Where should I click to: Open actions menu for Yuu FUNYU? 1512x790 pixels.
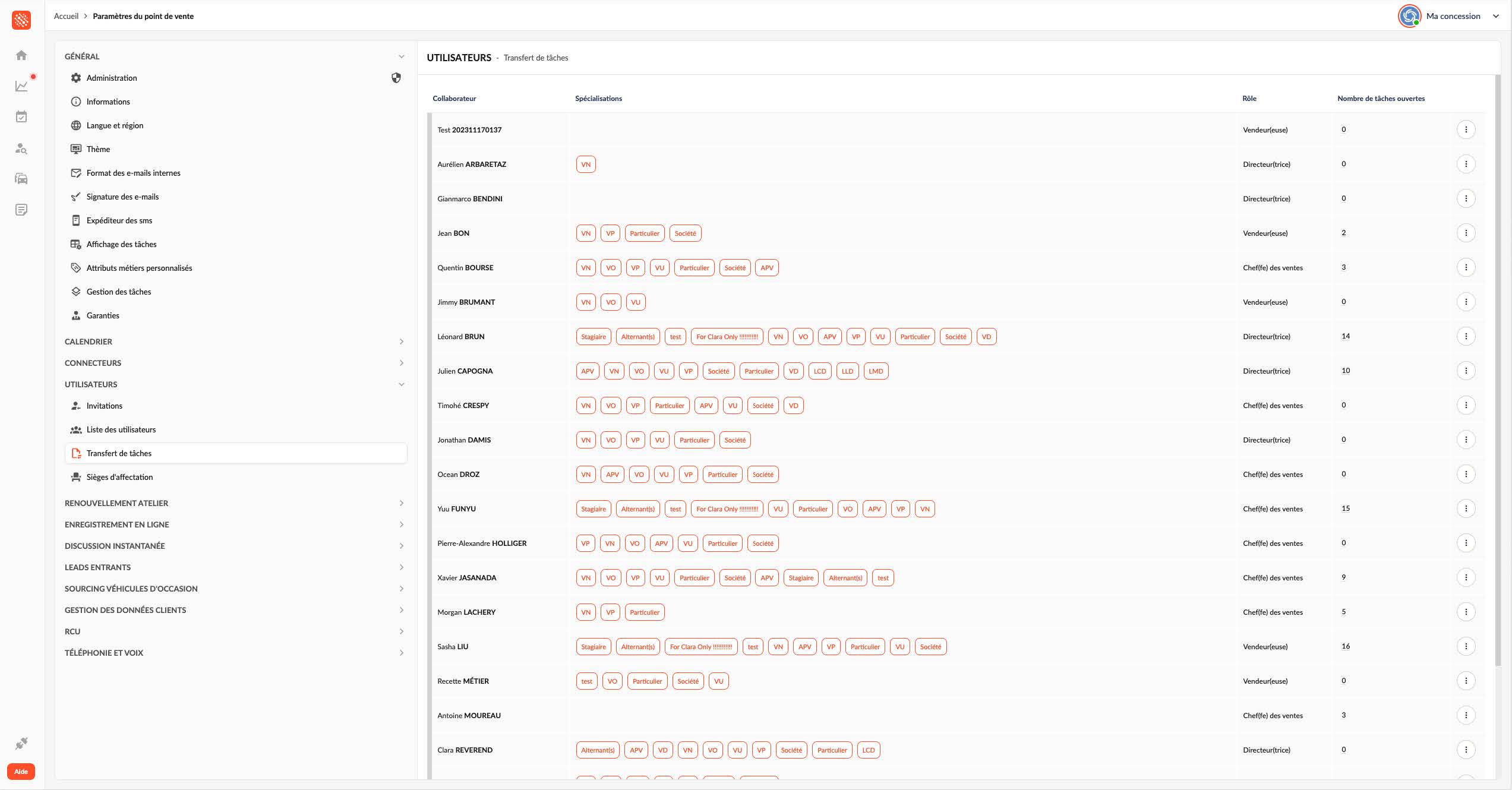(1466, 508)
